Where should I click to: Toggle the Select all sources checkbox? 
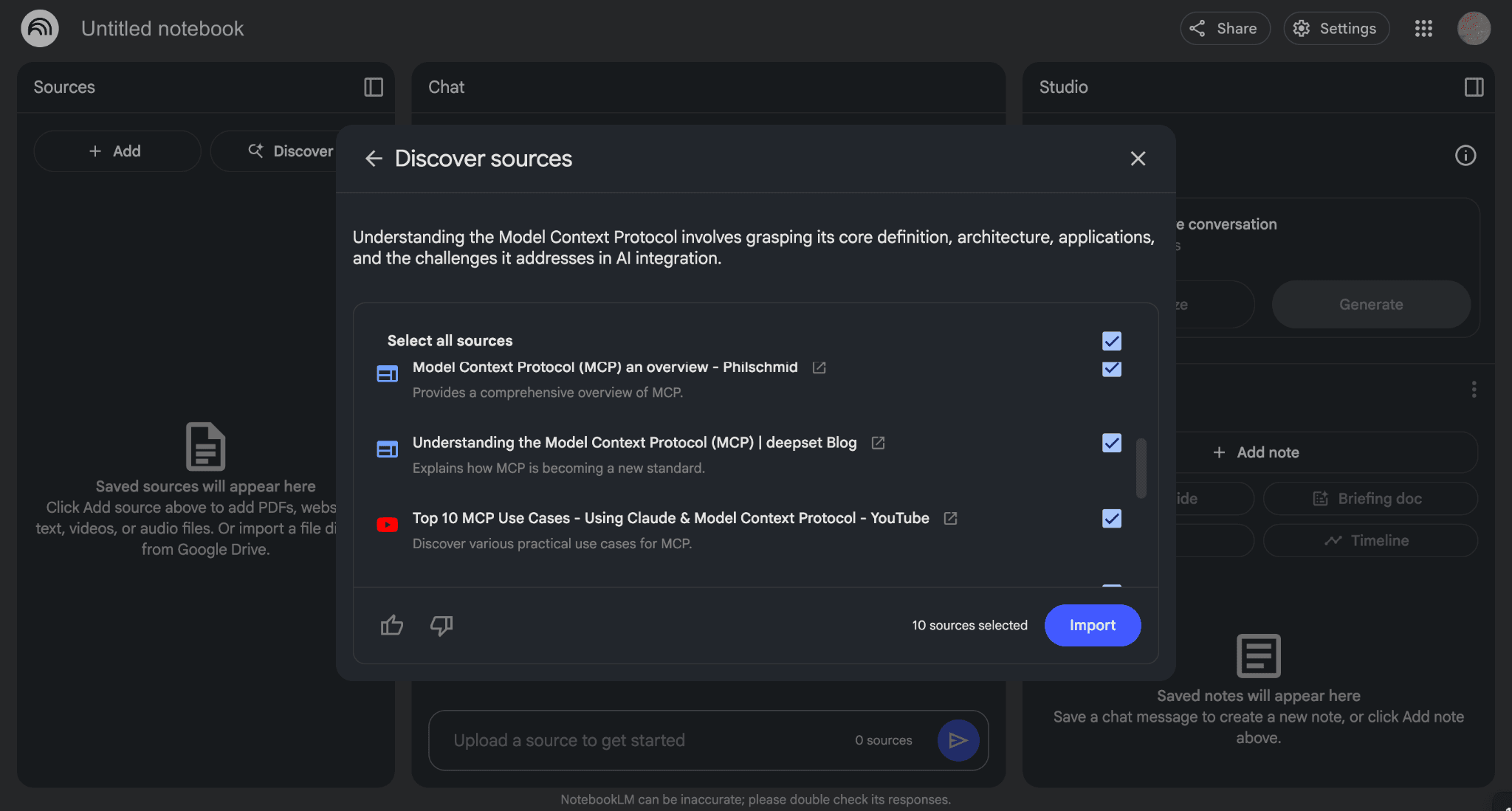1111,341
